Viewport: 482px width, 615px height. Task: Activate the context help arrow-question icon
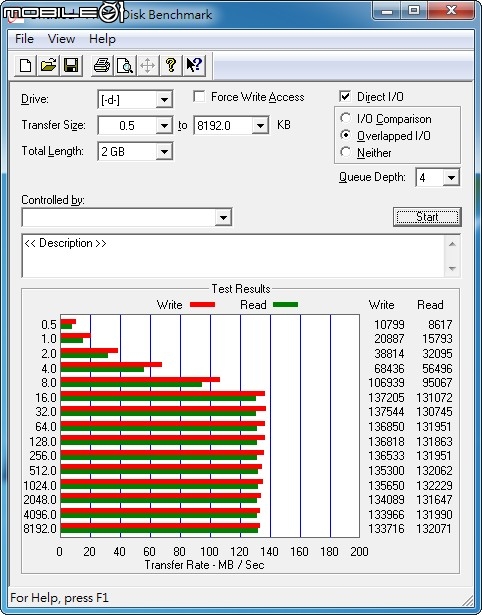pos(194,65)
